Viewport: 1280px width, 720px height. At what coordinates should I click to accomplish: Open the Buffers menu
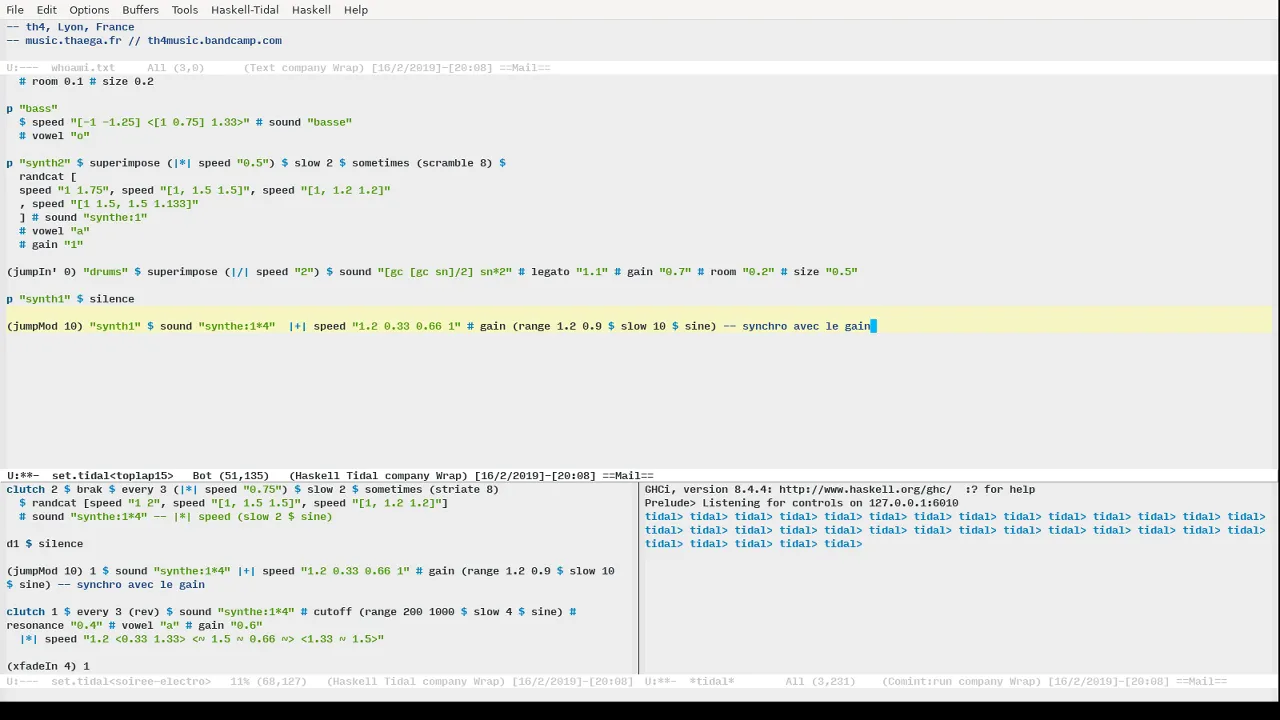pos(140,10)
